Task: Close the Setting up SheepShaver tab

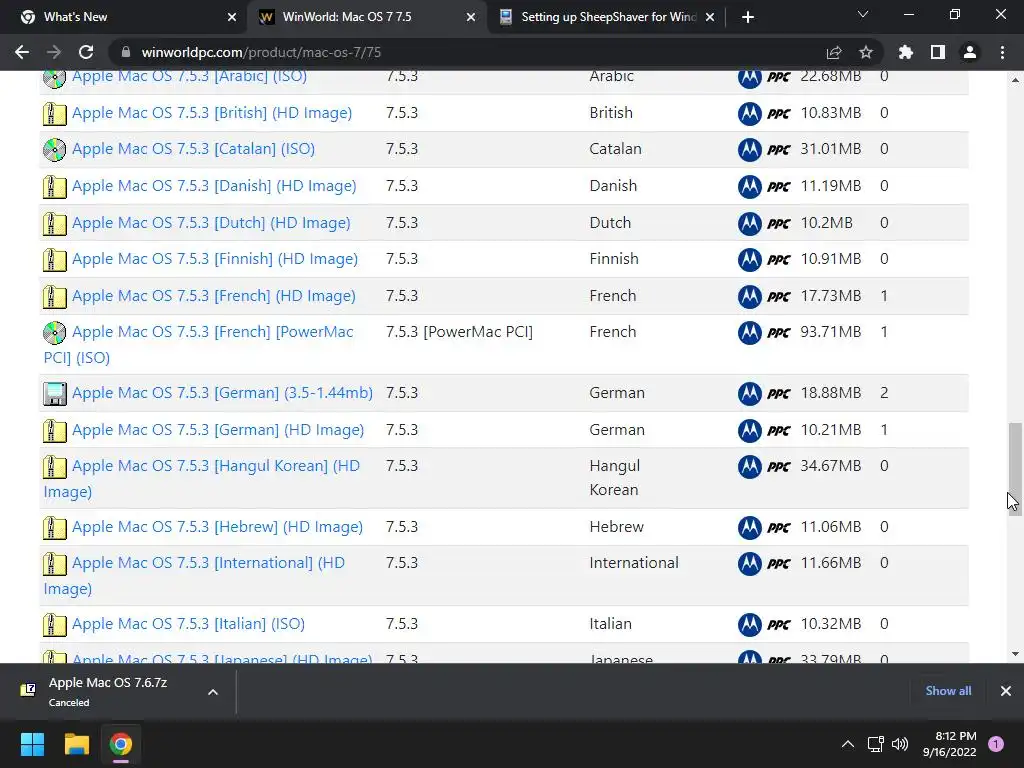Action: tap(711, 17)
